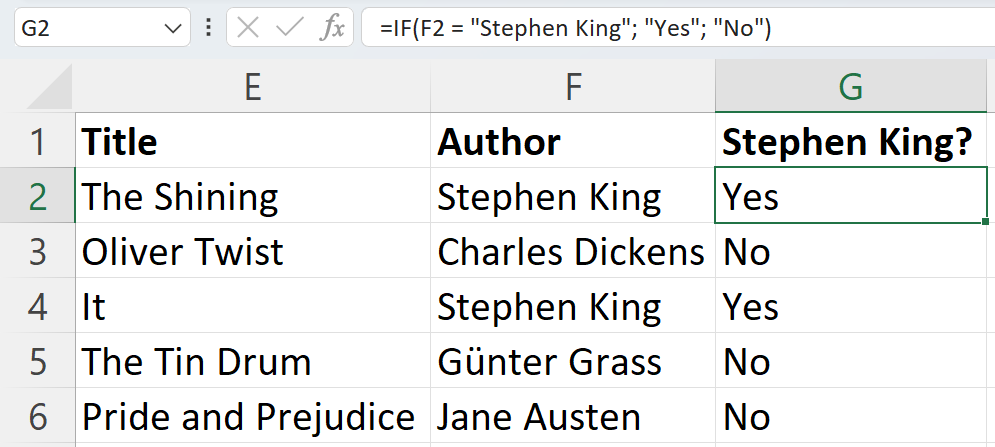The image size is (995, 447).
Task: Select row 6 header
Action: [x=37, y=417]
